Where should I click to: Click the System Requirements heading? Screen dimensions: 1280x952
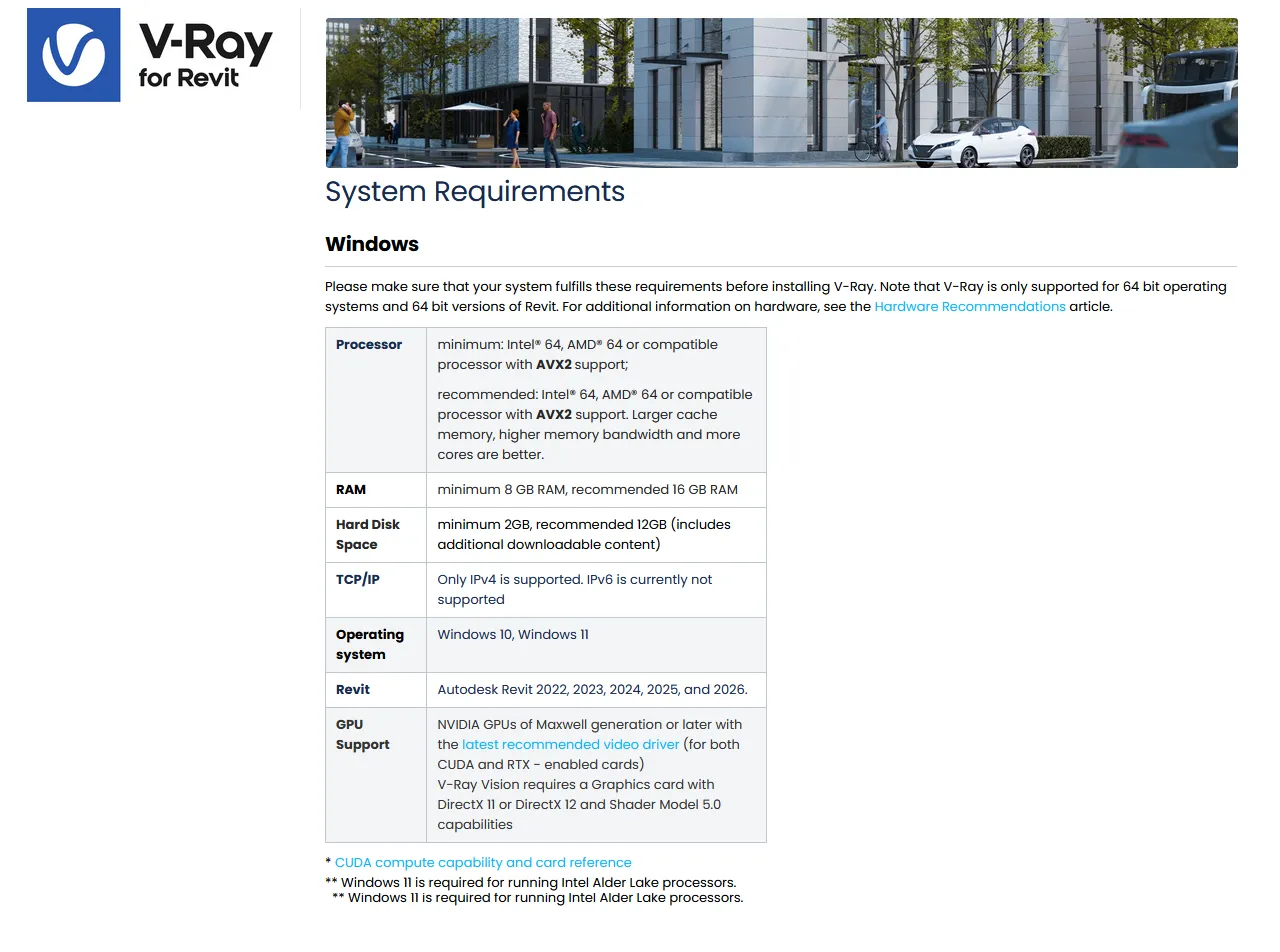pos(475,191)
